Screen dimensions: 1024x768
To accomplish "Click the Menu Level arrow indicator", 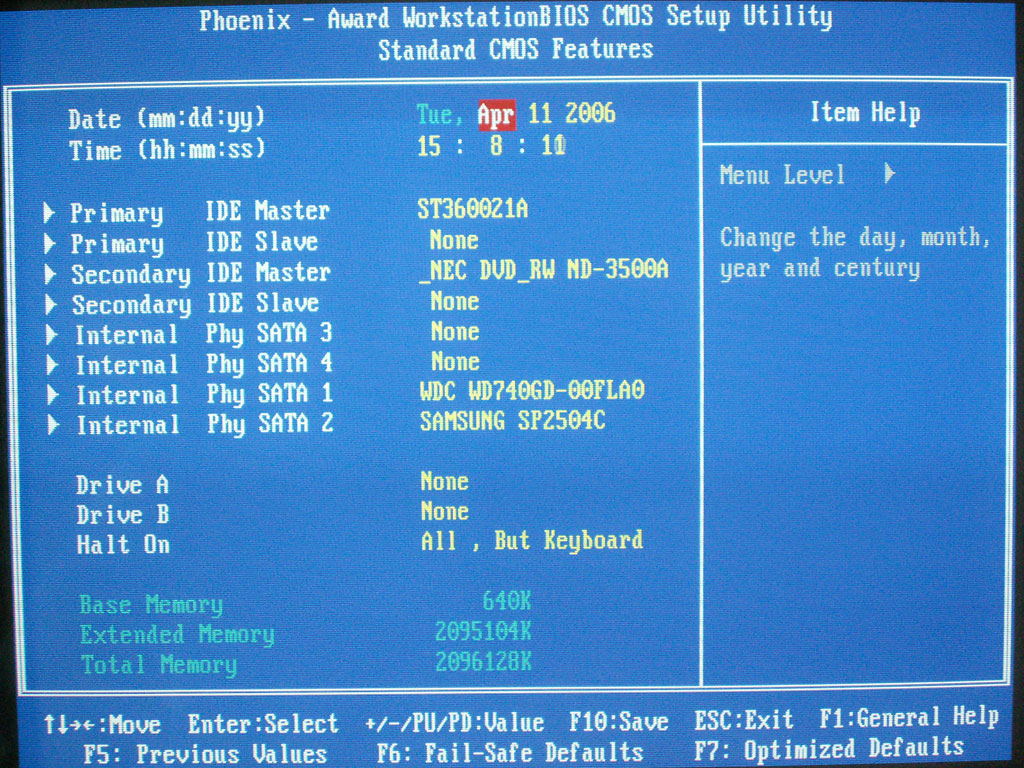I will click(889, 174).
